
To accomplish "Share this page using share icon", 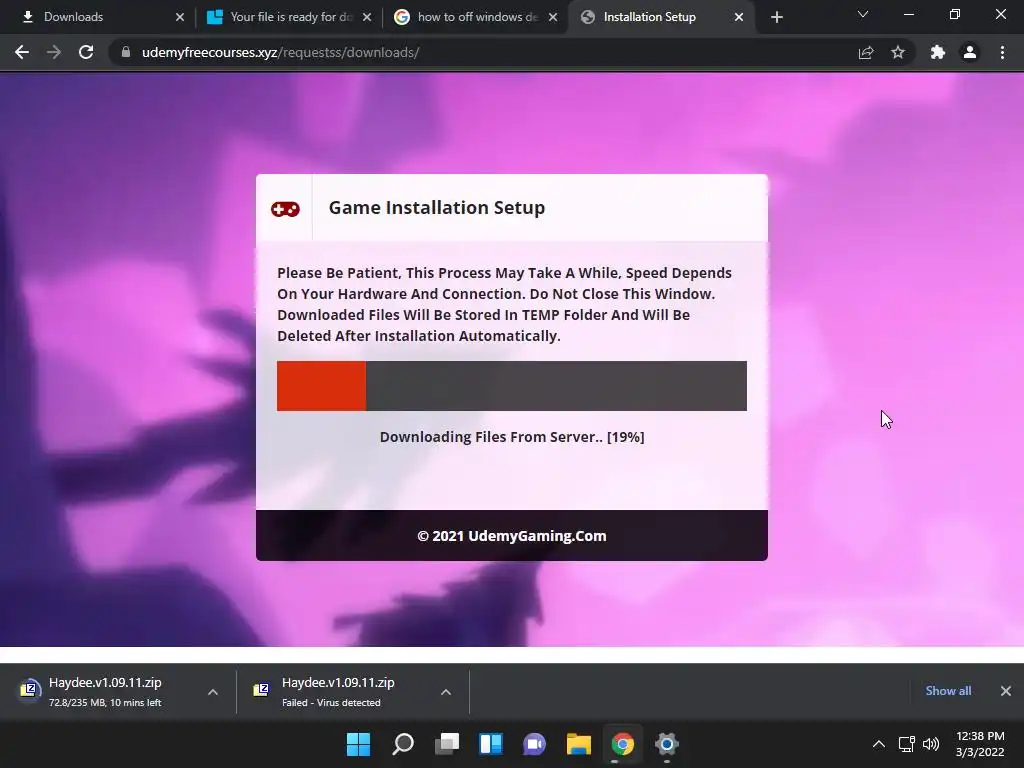I will tap(866, 52).
